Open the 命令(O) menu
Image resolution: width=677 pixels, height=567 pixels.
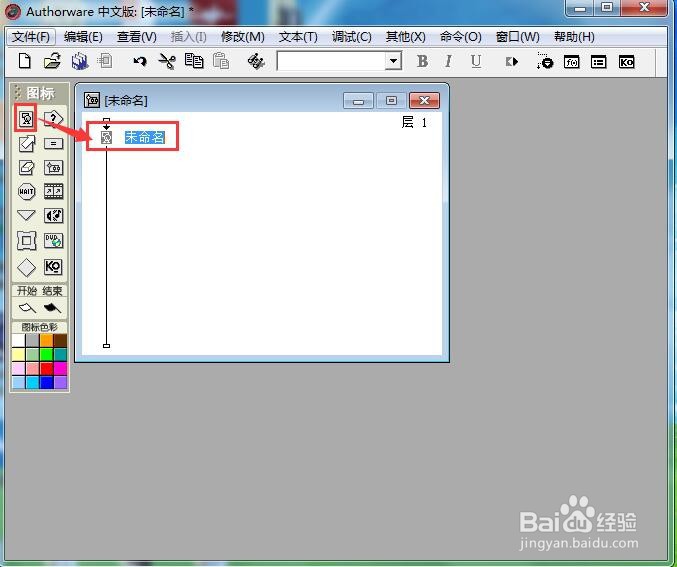[x=461, y=37]
